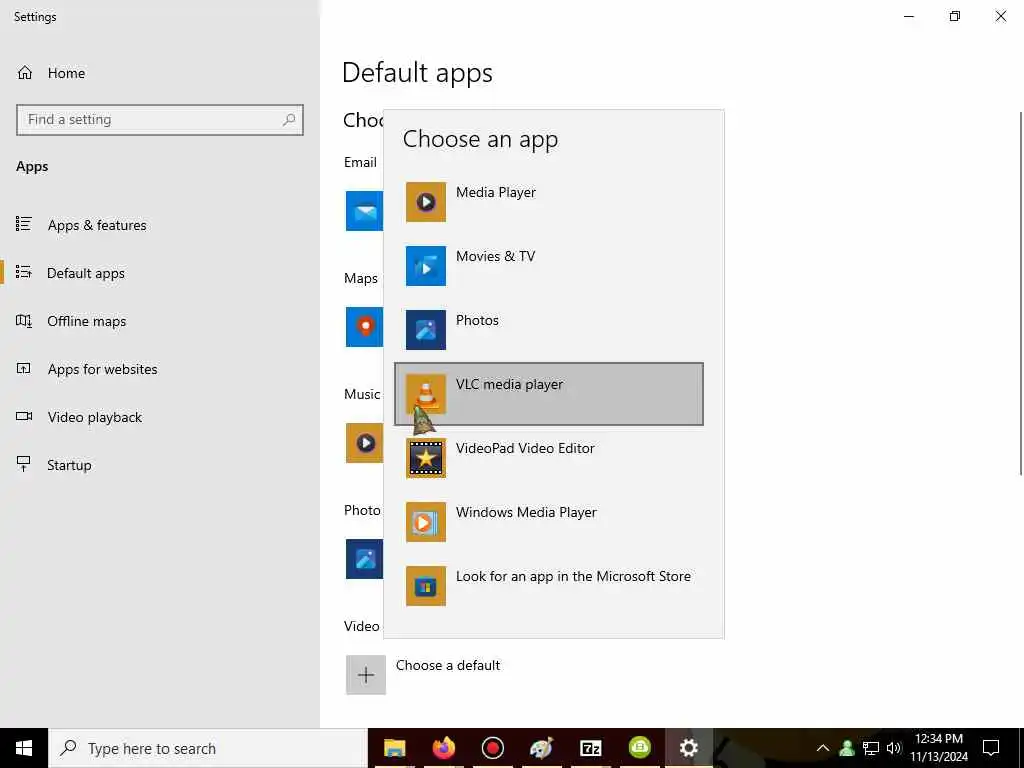Screen dimensions: 1024x768
Task: Pick VideoPad Video Editor from list
Action: pos(549,458)
